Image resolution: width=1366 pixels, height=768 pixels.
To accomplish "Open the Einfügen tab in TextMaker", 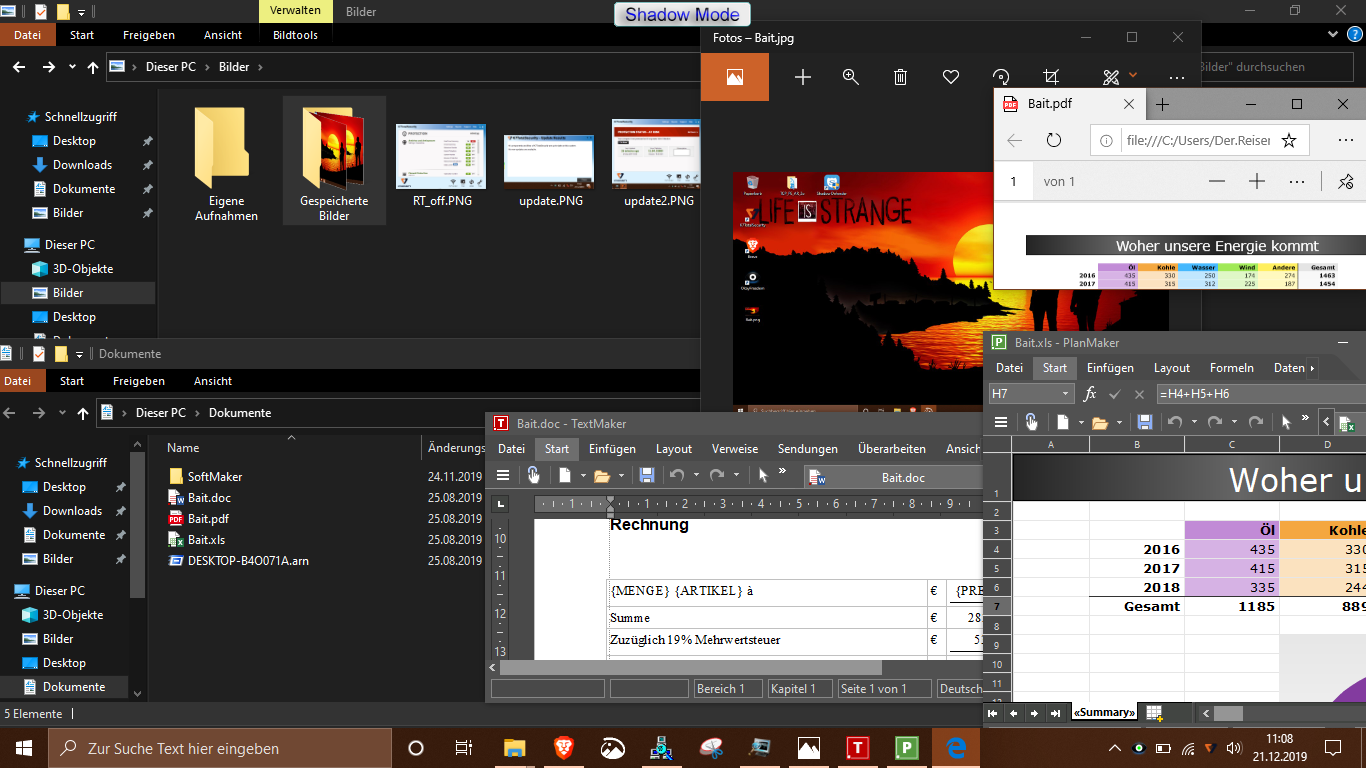I will (612, 449).
